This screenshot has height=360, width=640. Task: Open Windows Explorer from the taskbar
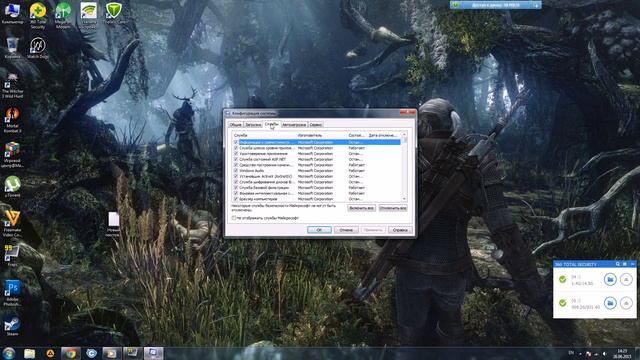(x=29, y=353)
